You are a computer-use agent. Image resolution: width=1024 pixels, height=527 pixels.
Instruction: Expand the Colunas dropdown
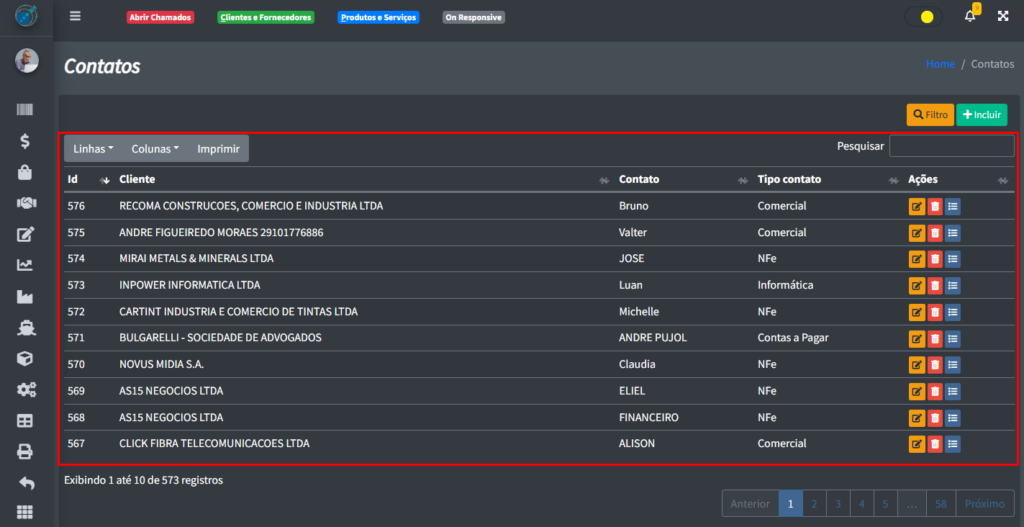(155, 149)
